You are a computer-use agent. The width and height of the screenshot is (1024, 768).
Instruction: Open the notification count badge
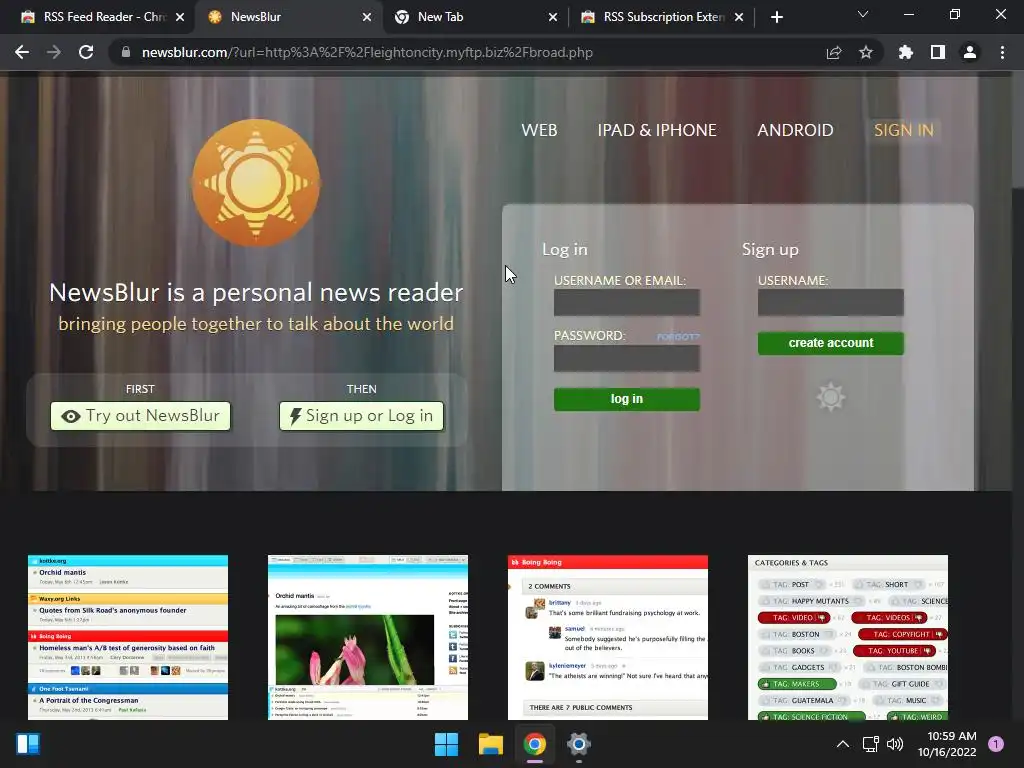pyautogui.click(x=996, y=744)
